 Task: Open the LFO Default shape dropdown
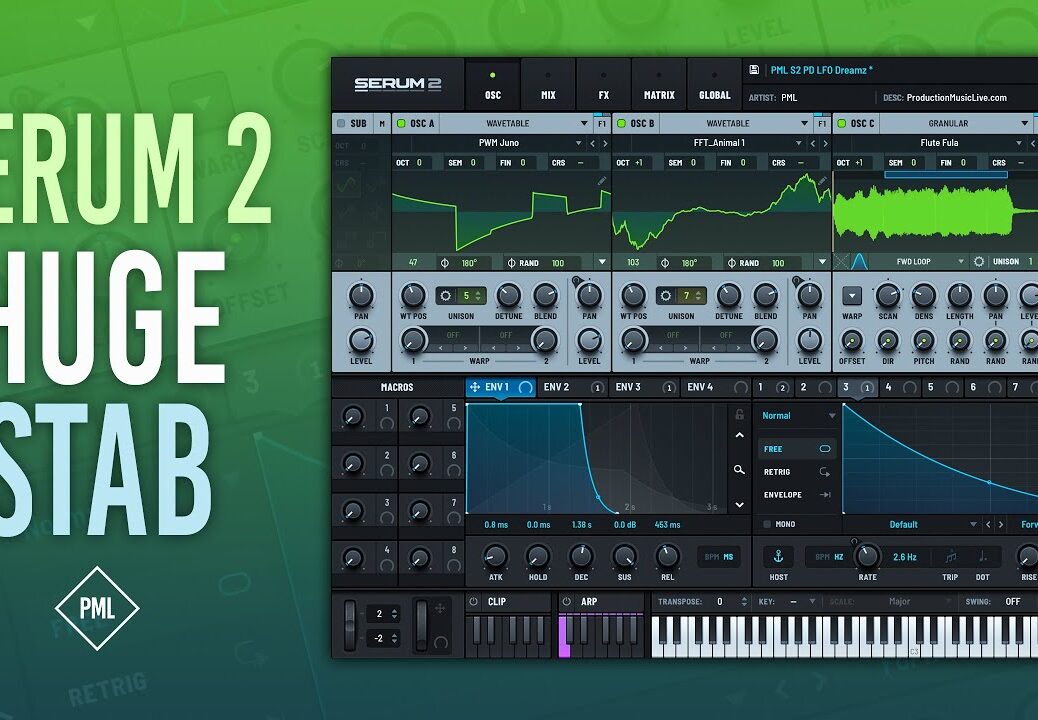coord(912,524)
